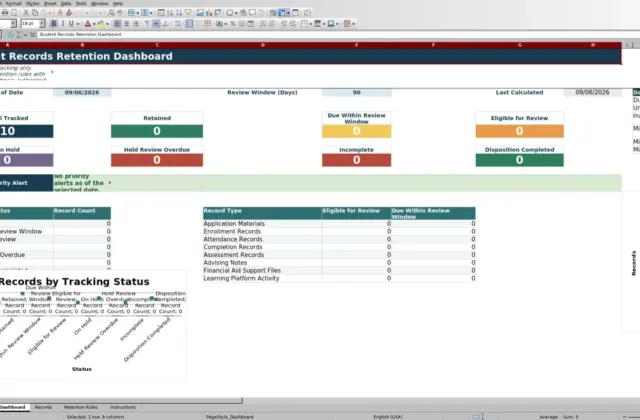Open the Help menu
This screenshot has width=640, height=420.
[x=118, y=3]
